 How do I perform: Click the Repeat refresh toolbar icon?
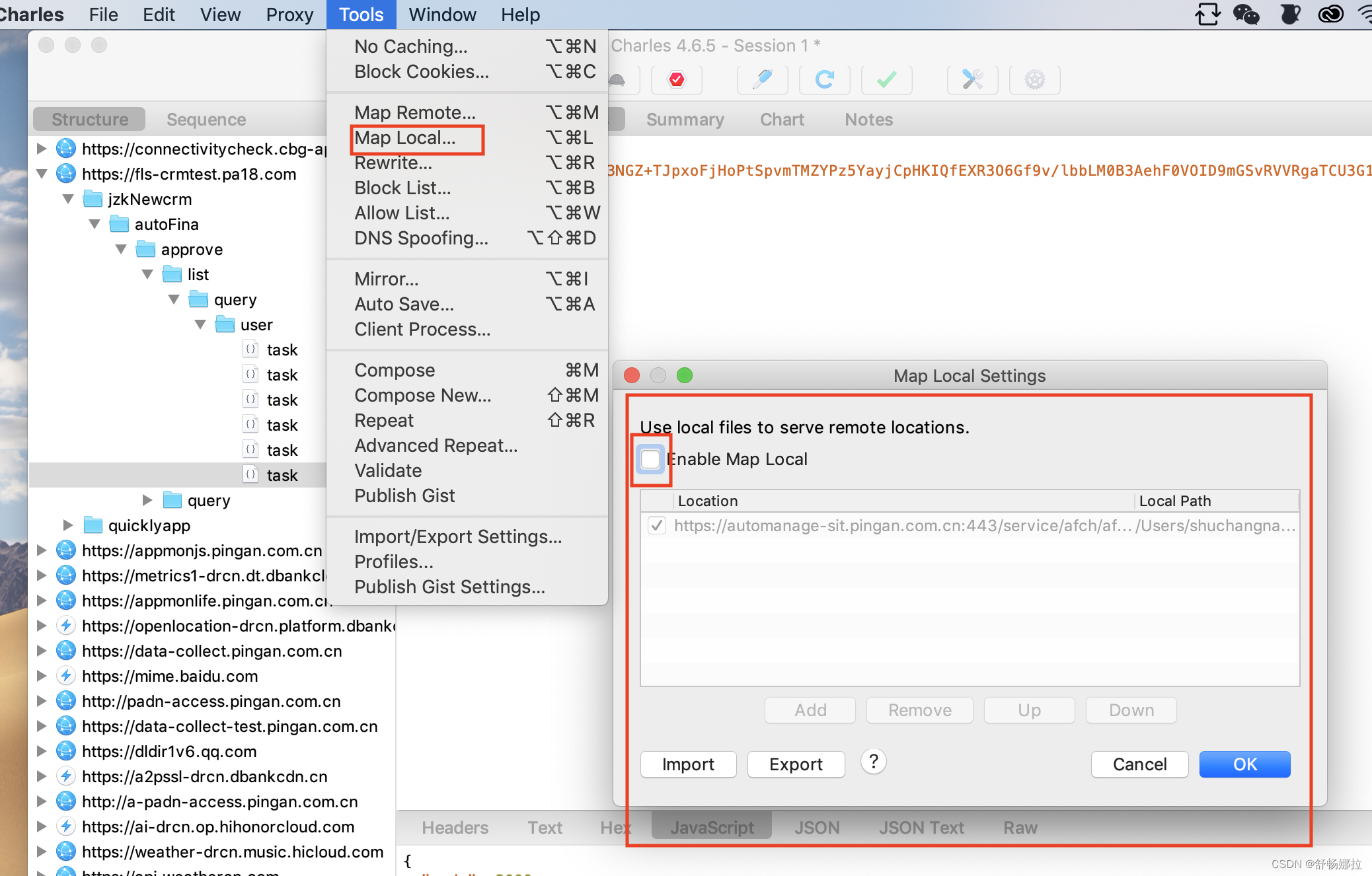click(824, 80)
